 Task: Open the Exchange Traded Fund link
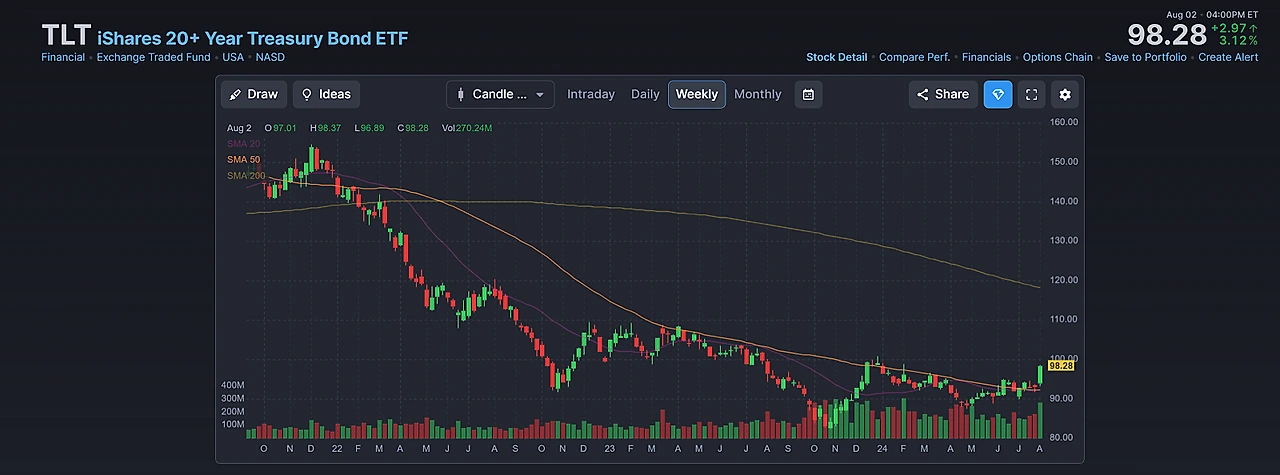coord(153,57)
